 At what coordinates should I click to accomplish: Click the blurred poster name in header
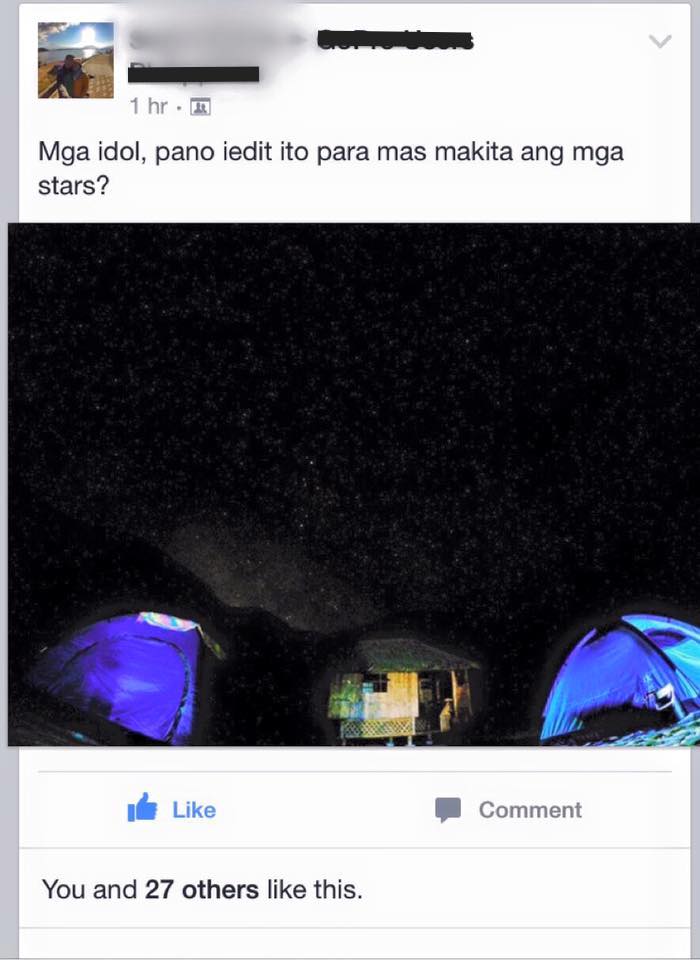[x=217, y=40]
